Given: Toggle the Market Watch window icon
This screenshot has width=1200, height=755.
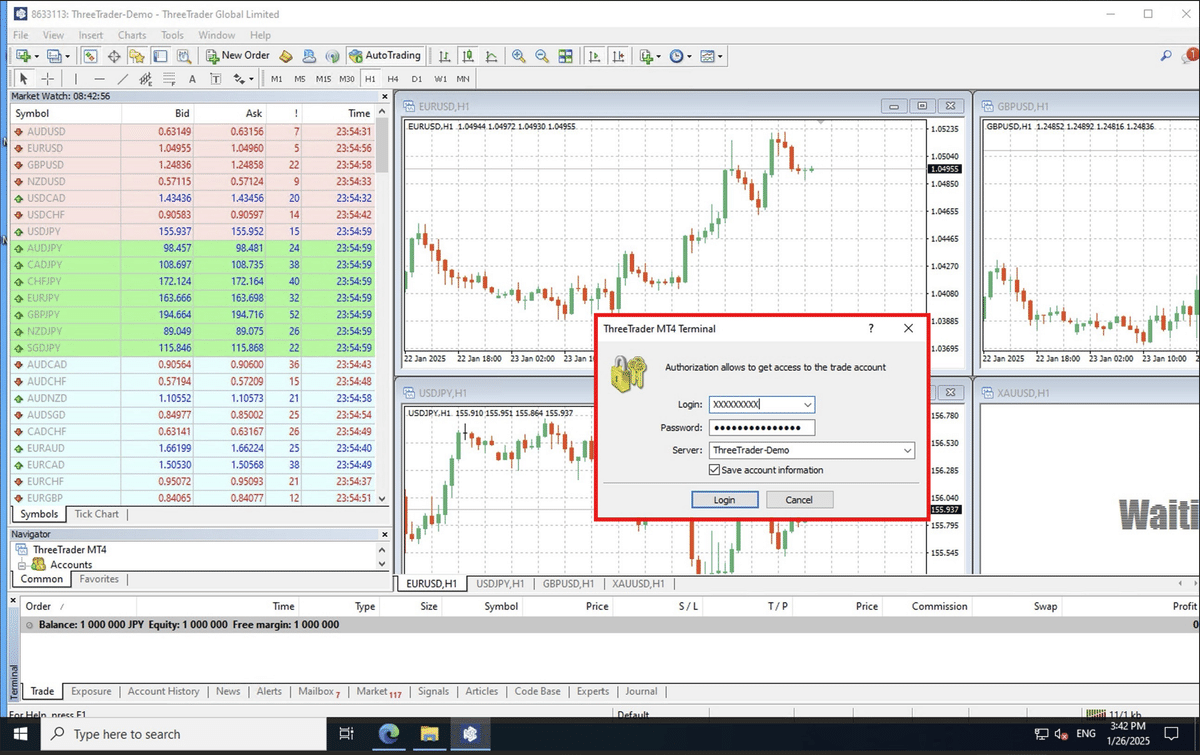Looking at the screenshot, I should (90, 56).
